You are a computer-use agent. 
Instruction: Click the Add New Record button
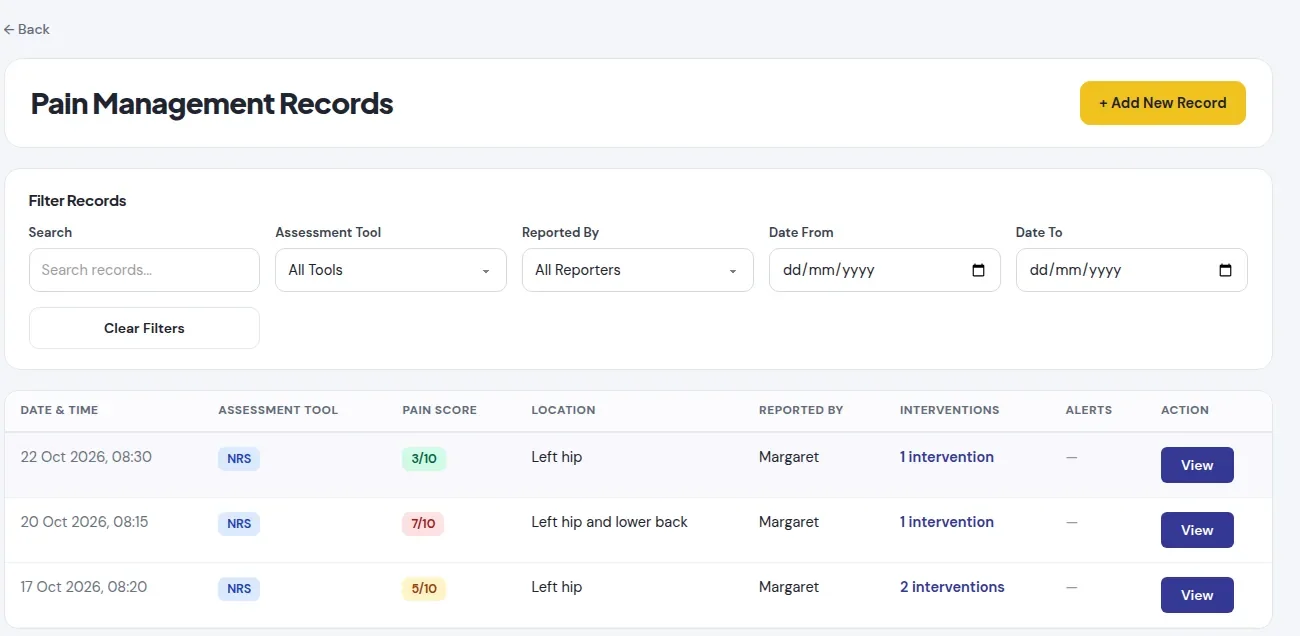1162,103
